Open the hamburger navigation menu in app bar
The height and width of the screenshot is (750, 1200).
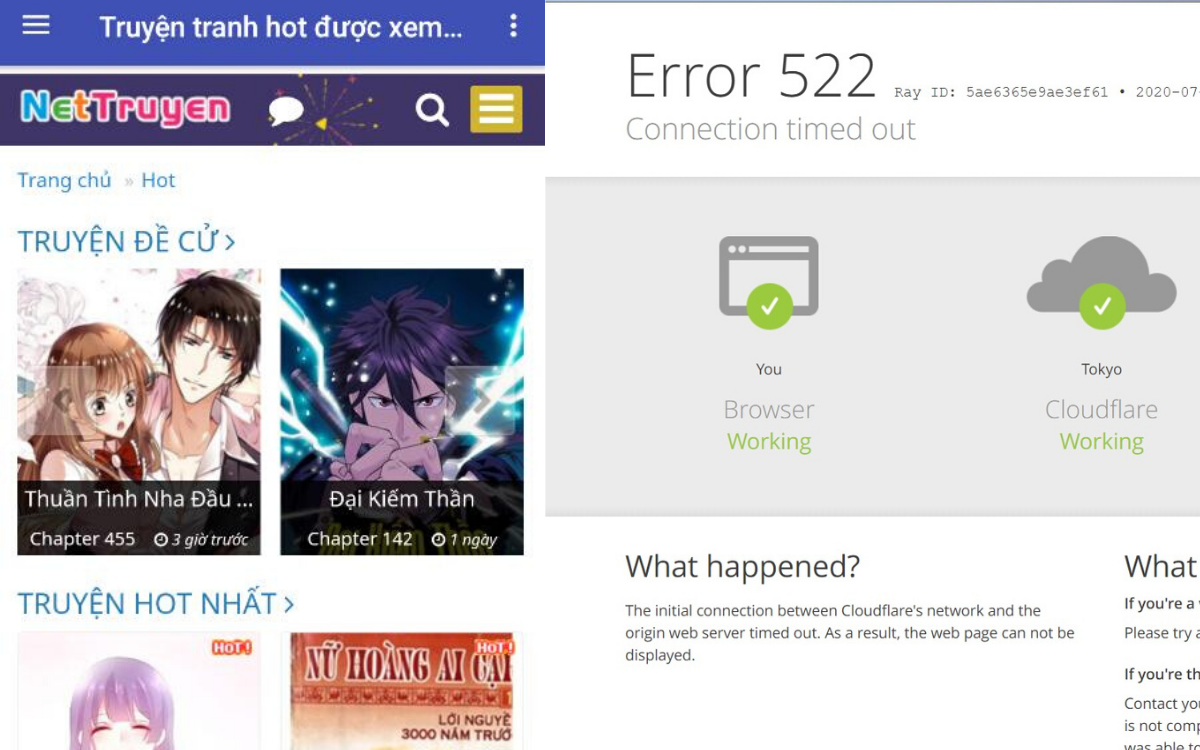pos(36,26)
